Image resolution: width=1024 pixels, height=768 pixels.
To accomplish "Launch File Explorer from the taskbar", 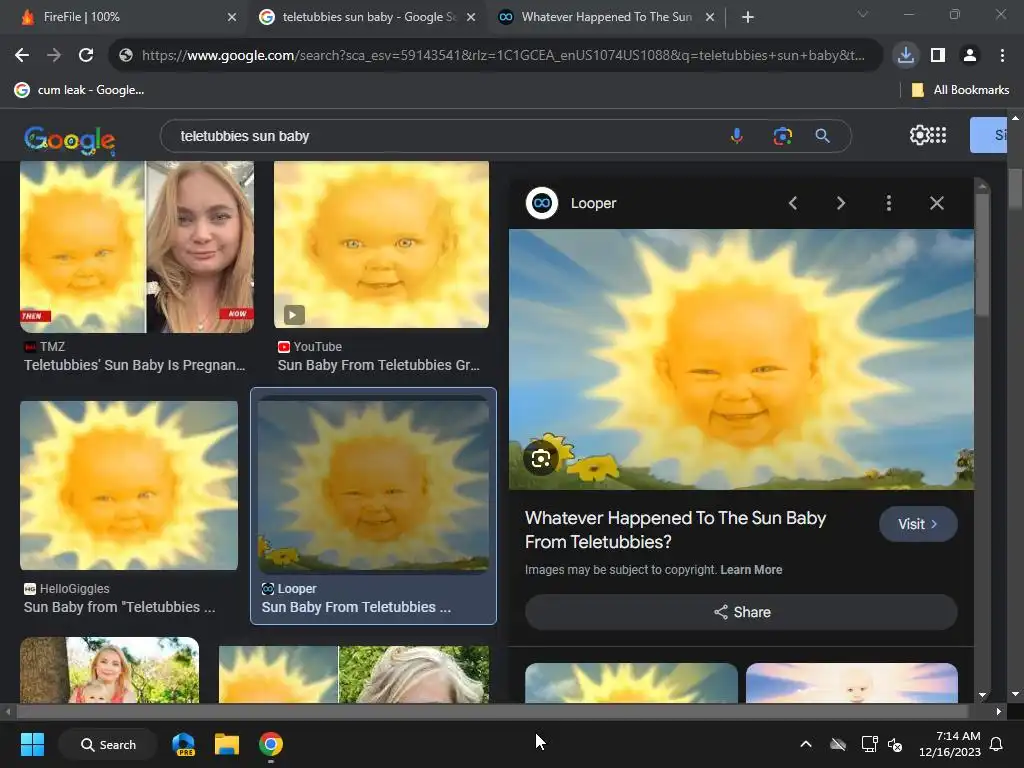I will click(227, 744).
